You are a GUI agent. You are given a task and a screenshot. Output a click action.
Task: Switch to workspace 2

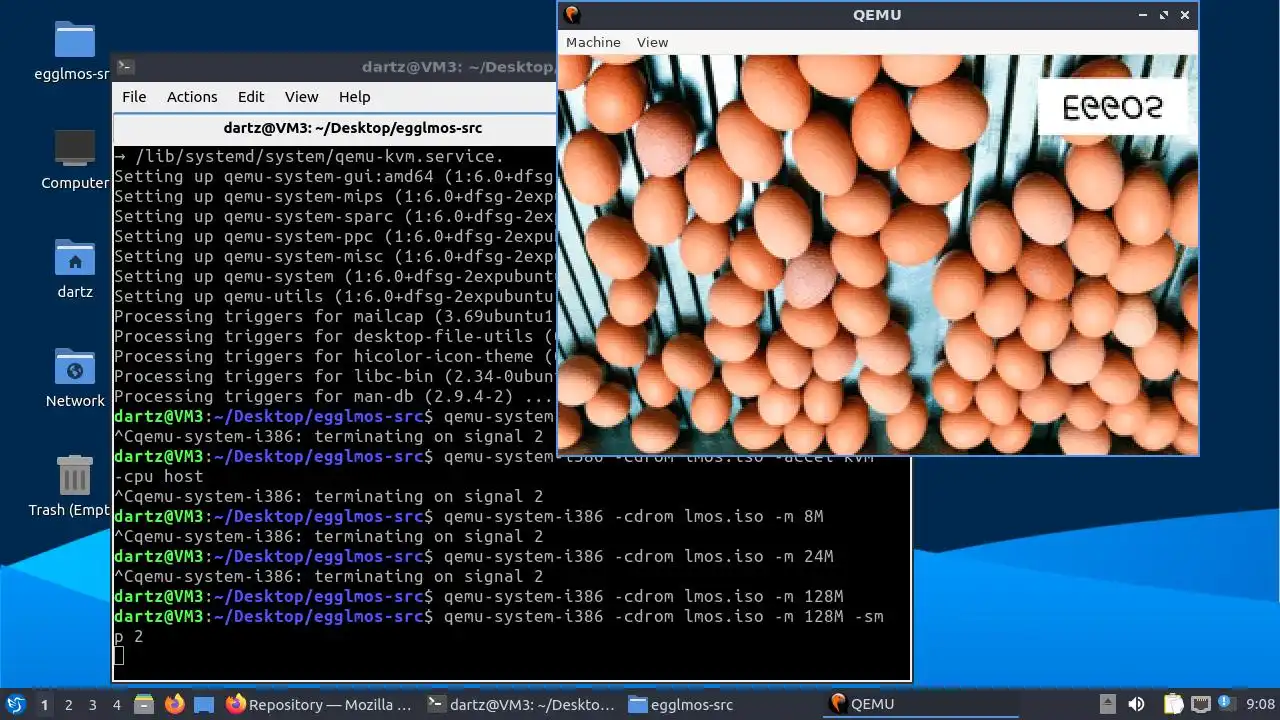(x=68, y=704)
